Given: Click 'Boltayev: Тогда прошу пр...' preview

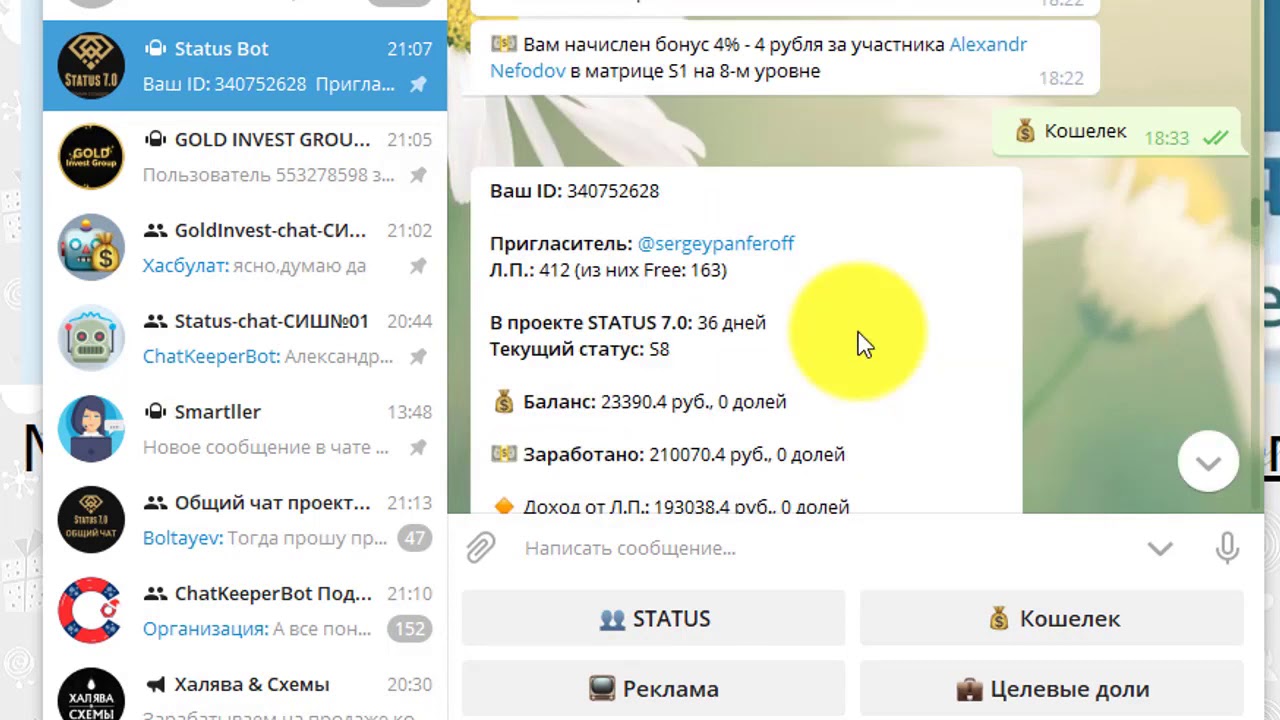Looking at the screenshot, I should [x=265, y=538].
